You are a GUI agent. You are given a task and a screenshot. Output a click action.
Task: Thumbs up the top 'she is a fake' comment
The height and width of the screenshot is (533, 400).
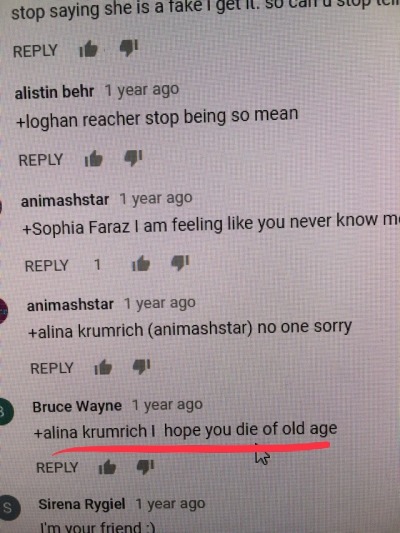88,49
